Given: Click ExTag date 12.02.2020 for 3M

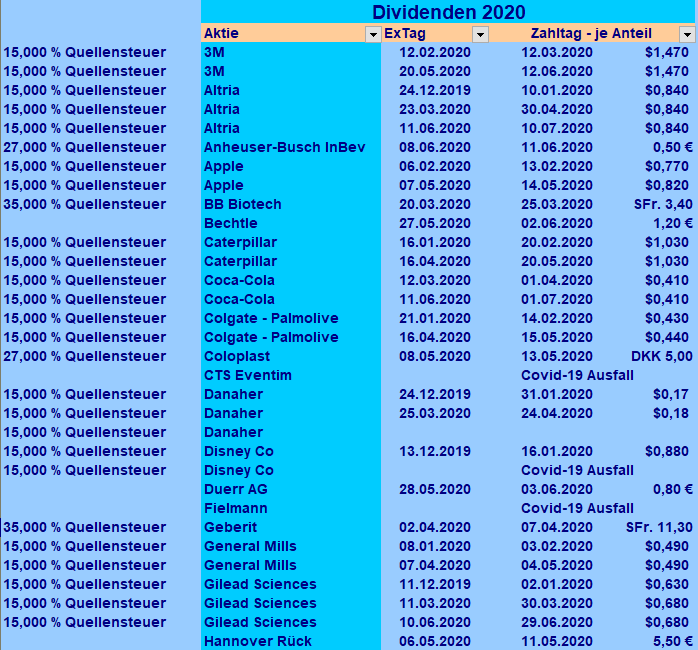Looking at the screenshot, I should [435, 52].
